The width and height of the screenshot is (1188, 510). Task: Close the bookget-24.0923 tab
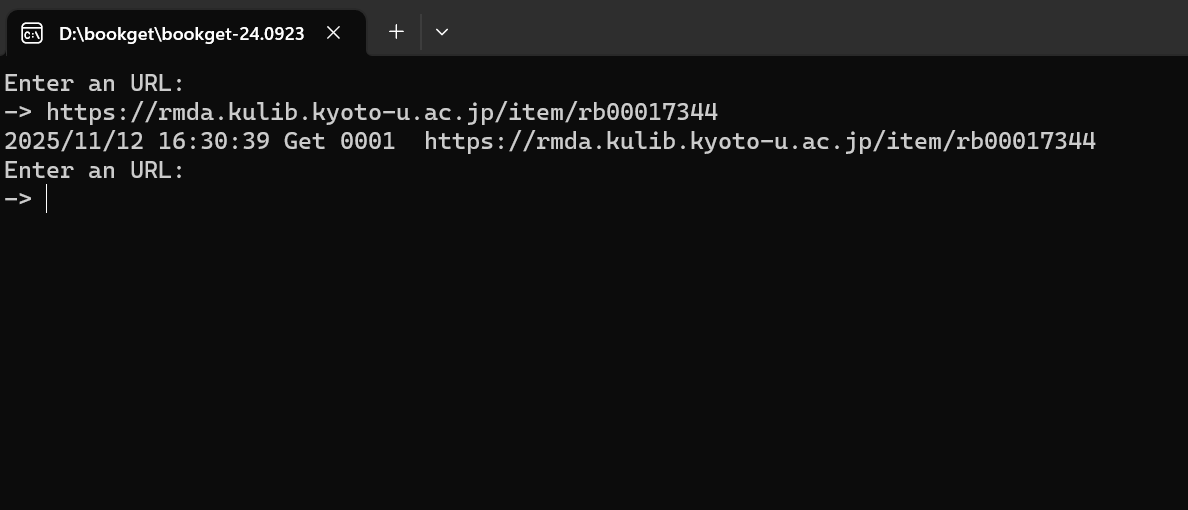(334, 32)
